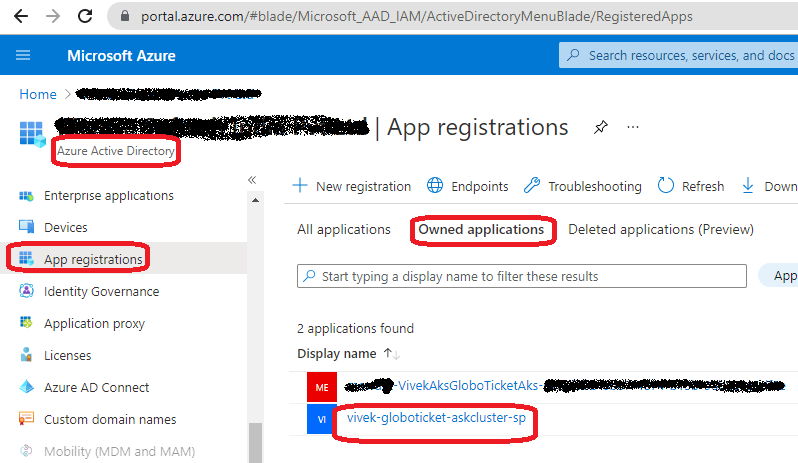Click the Licenses icon

pos(26,355)
